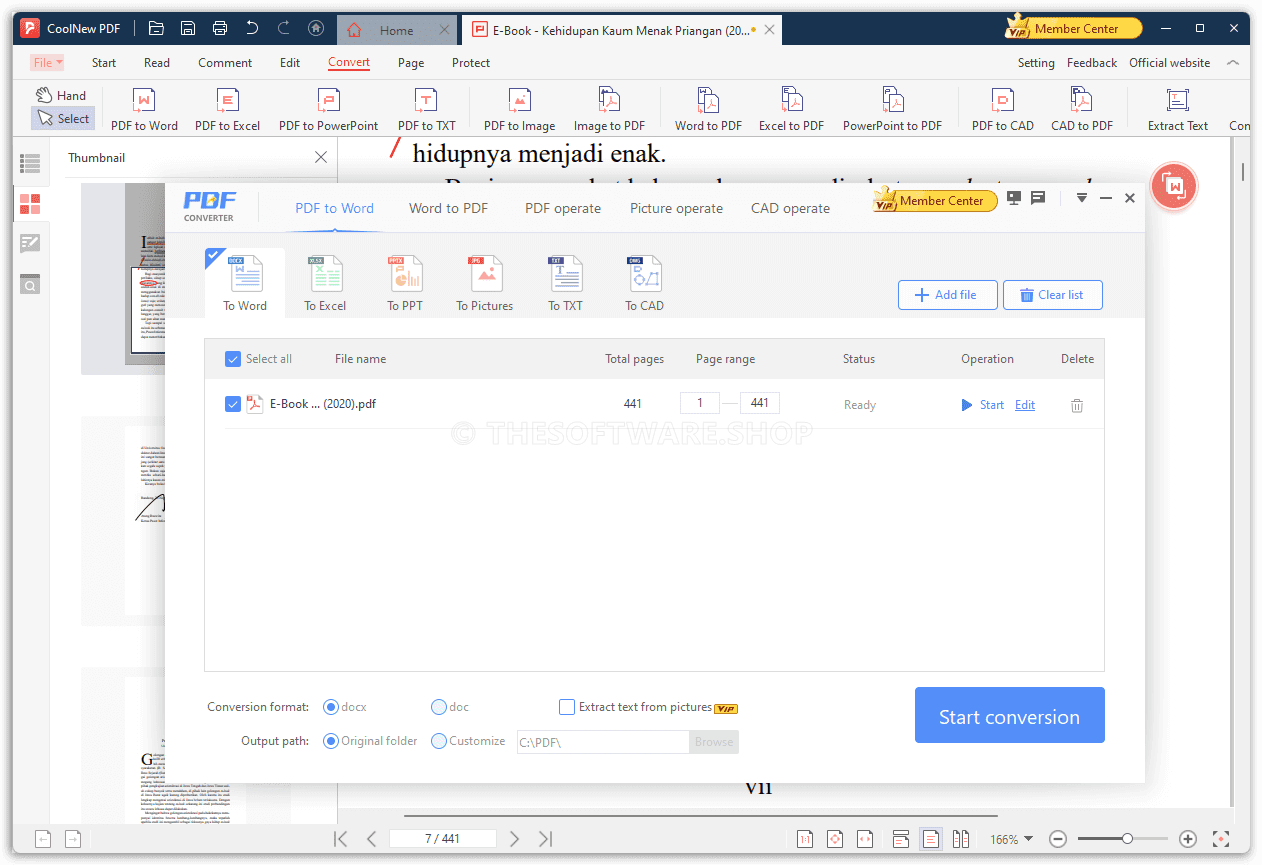Set output path to Original folder
Screen dimensions: 1262x865
[x=331, y=741]
